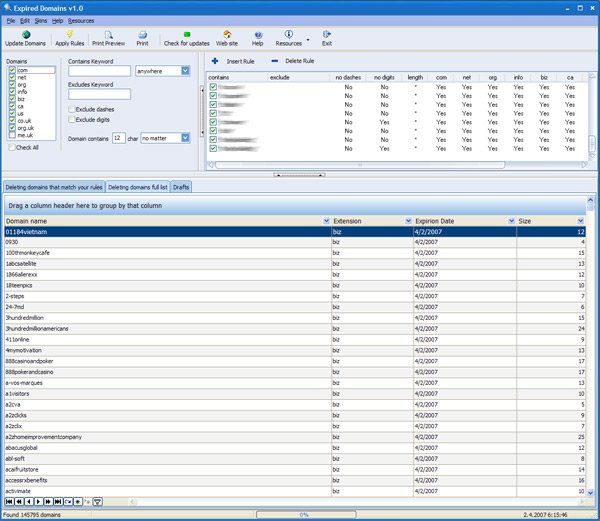This screenshot has height=521, width=600.
Task: Jump to first record in navigator
Action: click(x=9, y=501)
